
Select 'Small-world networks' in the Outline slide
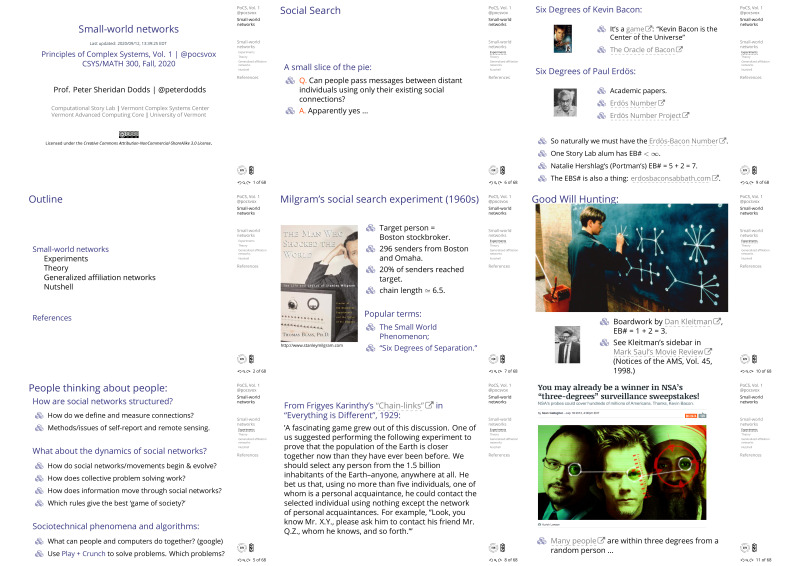(x=70, y=249)
